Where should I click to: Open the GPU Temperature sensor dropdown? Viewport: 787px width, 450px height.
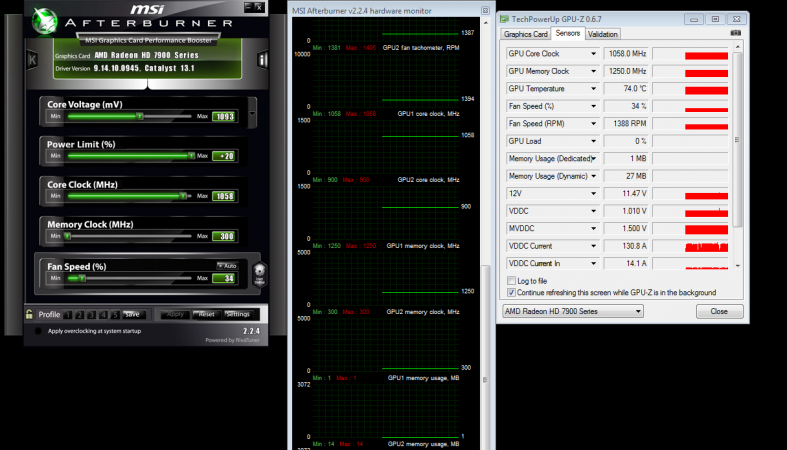click(x=593, y=89)
